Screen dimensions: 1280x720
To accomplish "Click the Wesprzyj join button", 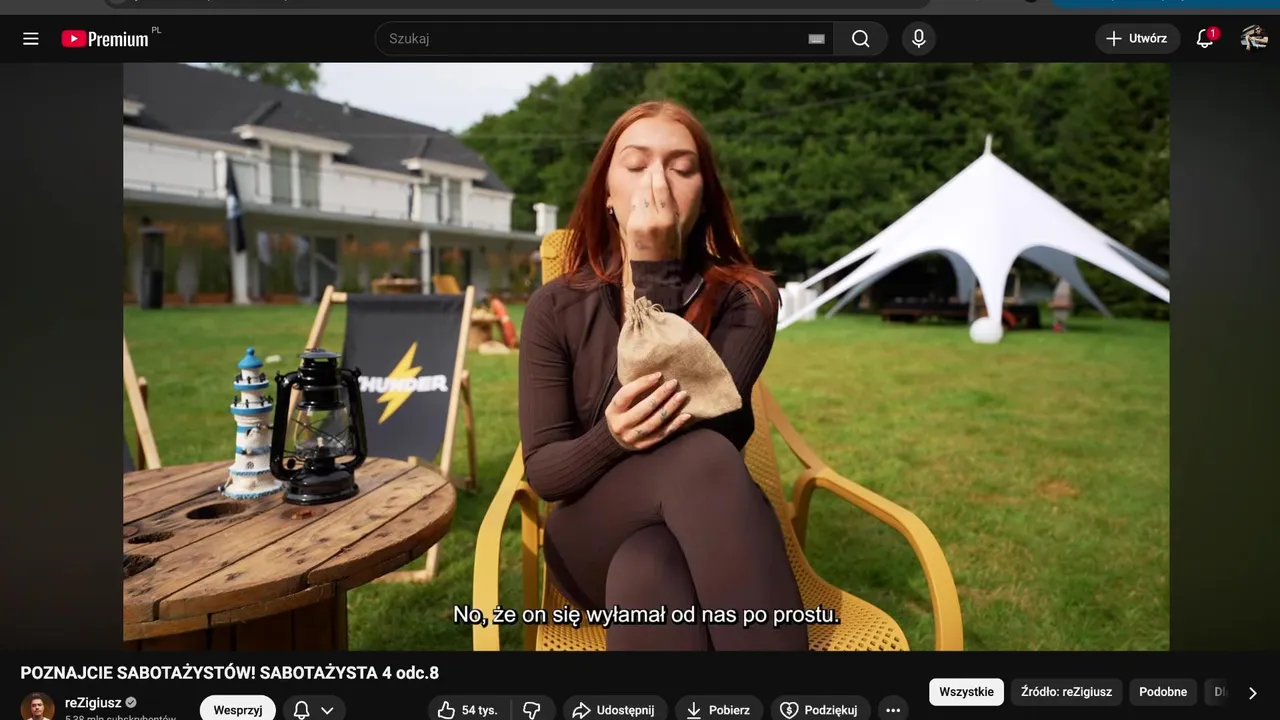I will pos(238,709).
